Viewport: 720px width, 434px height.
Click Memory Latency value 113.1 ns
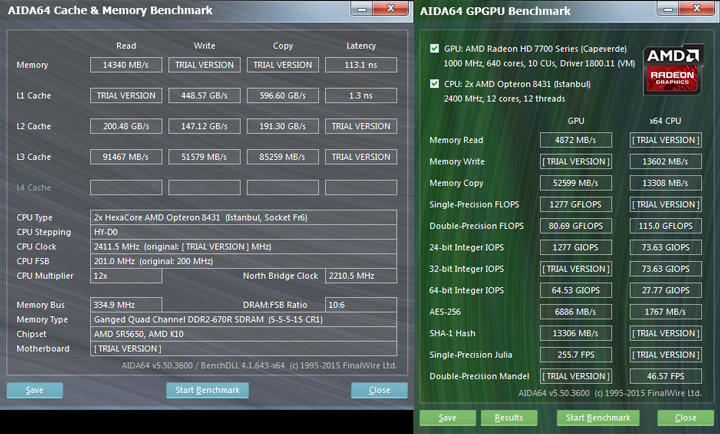click(x=361, y=65)
